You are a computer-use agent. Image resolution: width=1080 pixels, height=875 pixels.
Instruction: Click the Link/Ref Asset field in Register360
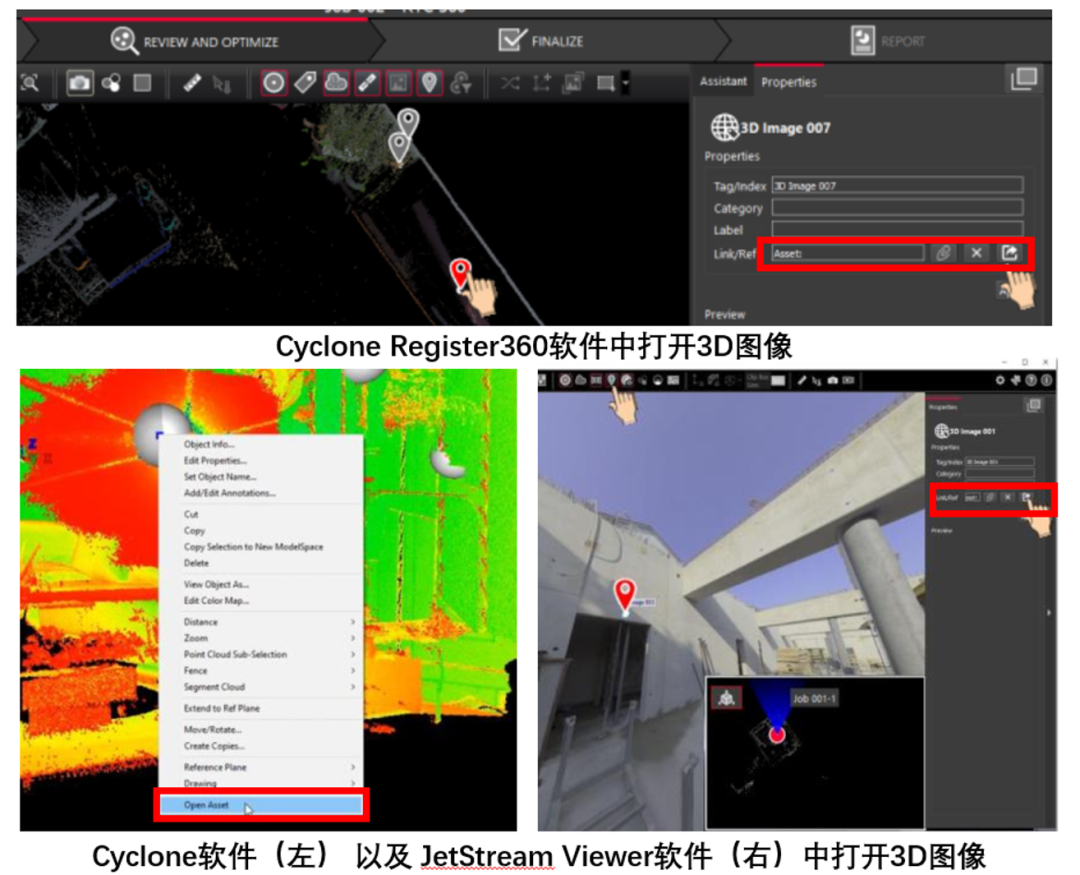coord(847,253)
